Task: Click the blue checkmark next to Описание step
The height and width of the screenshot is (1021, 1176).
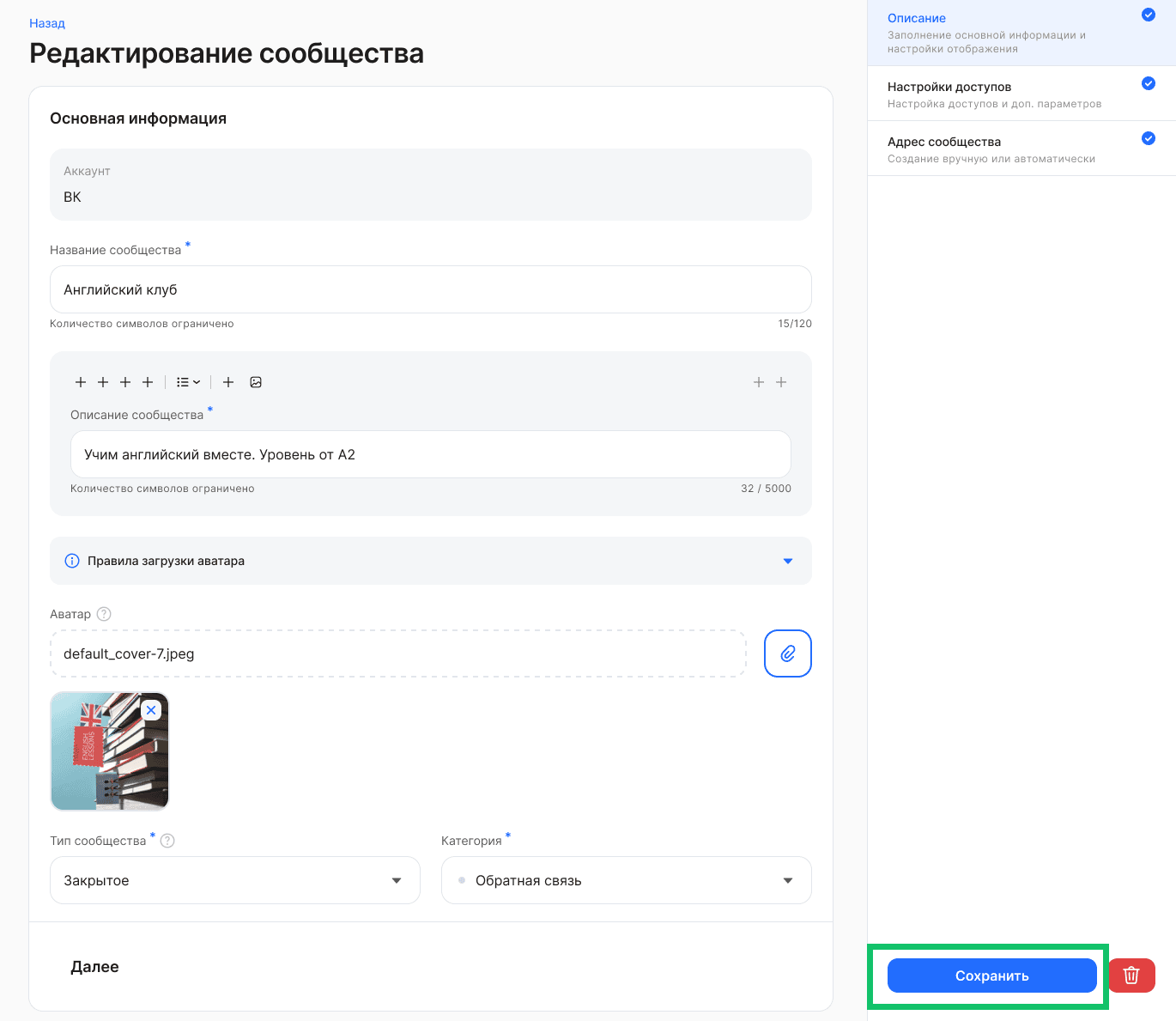Action: click(1148, 15)
